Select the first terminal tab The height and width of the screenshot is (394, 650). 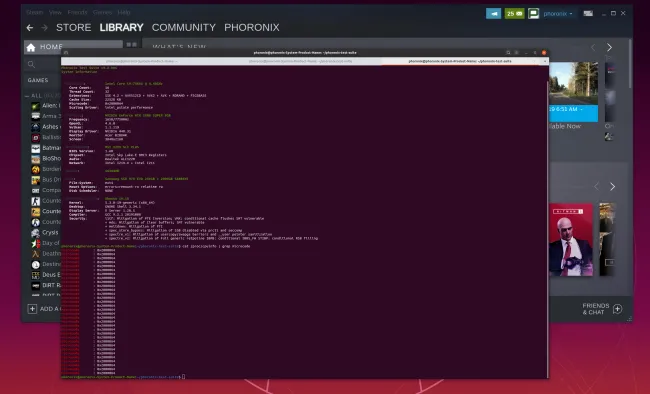pyautogui.click(x=141, y=61)
